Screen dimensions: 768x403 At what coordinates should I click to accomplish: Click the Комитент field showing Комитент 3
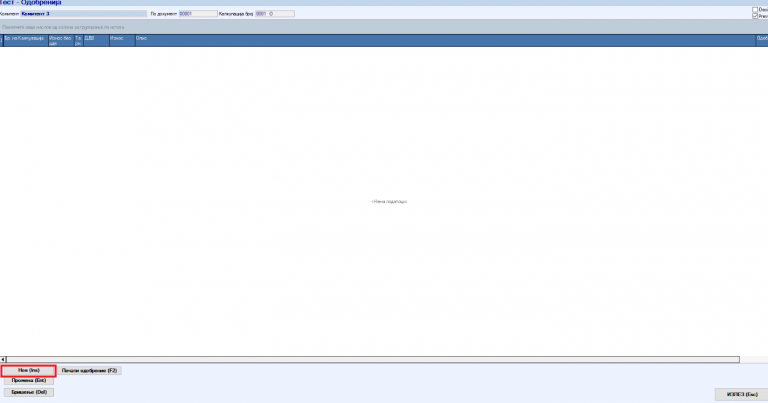pyautogui.click(x=83, y=14)
